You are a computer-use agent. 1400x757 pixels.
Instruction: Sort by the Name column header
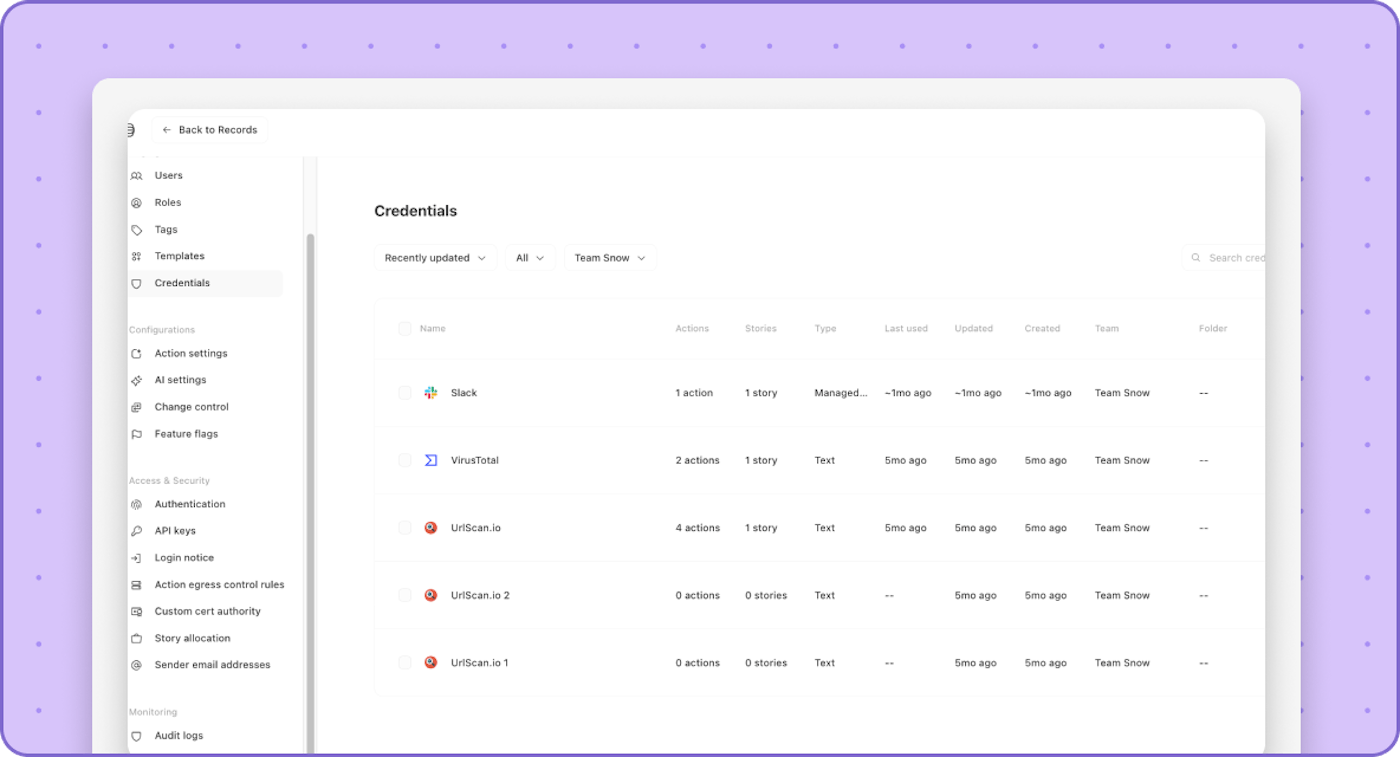click(x=433, y=329)
